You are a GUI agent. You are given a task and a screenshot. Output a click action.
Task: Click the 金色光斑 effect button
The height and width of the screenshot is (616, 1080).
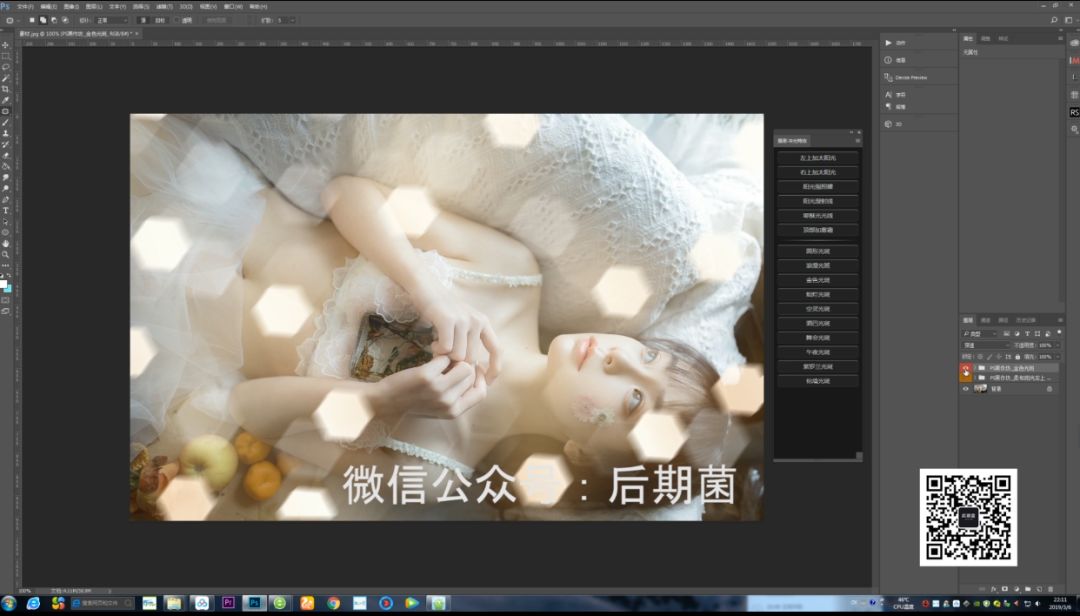[818, 280]
